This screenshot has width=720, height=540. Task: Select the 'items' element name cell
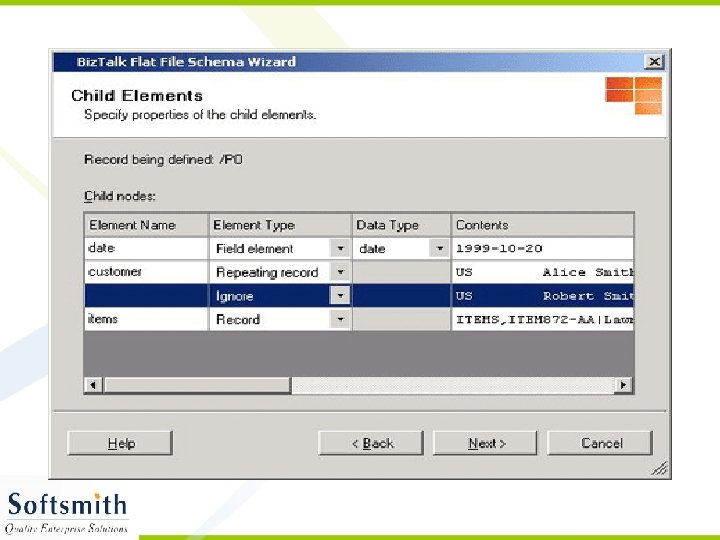(146, 319)
